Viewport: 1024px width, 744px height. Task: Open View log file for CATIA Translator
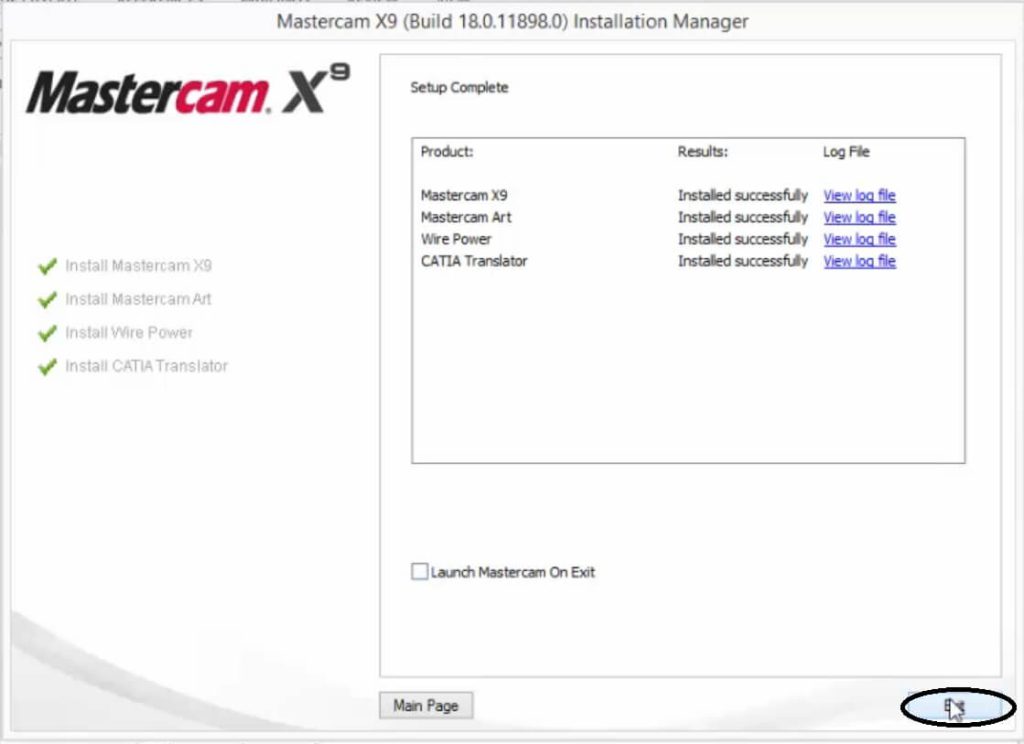pos(859,261)
